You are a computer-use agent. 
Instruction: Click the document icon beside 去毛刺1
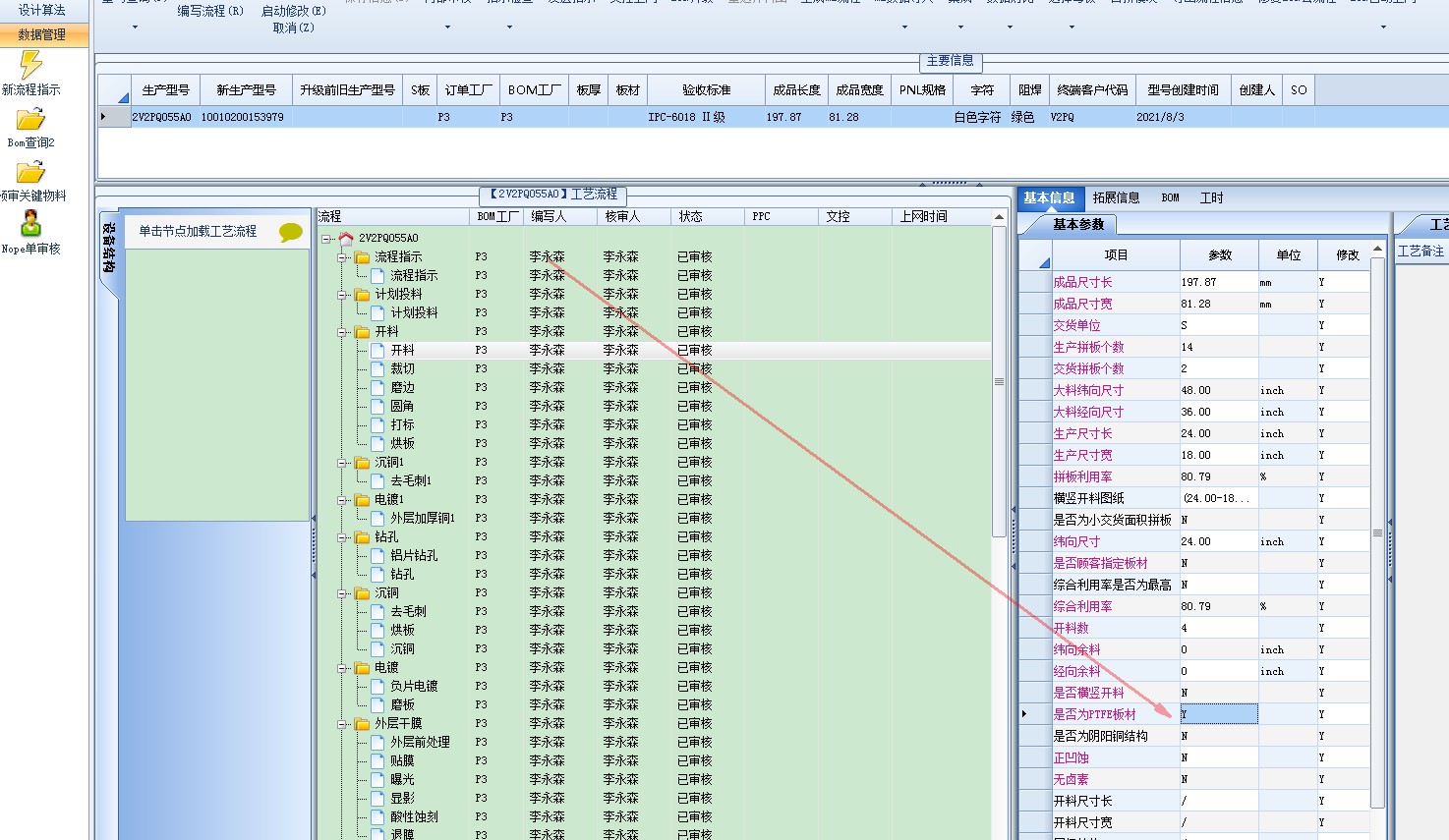pyautogui.click(x=377, y=480)
